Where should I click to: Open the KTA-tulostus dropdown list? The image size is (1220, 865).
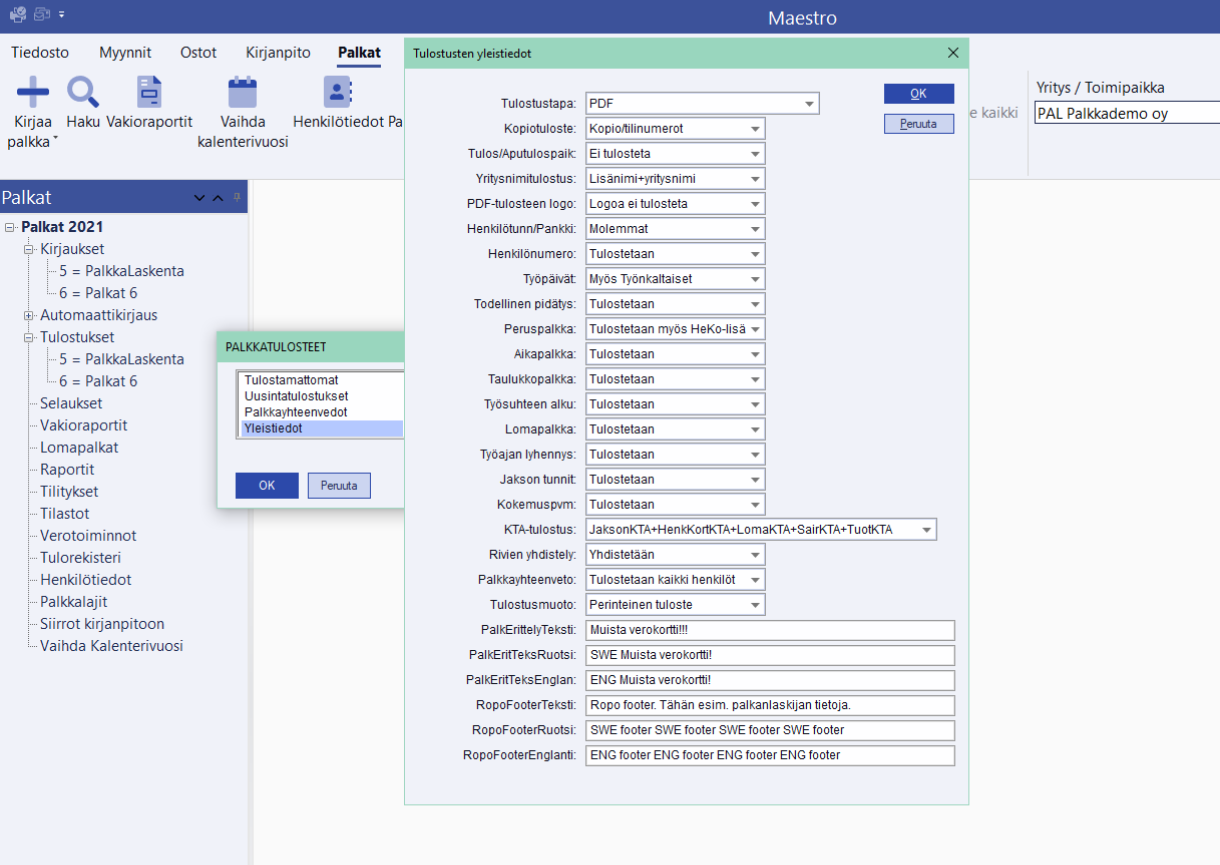926,529
